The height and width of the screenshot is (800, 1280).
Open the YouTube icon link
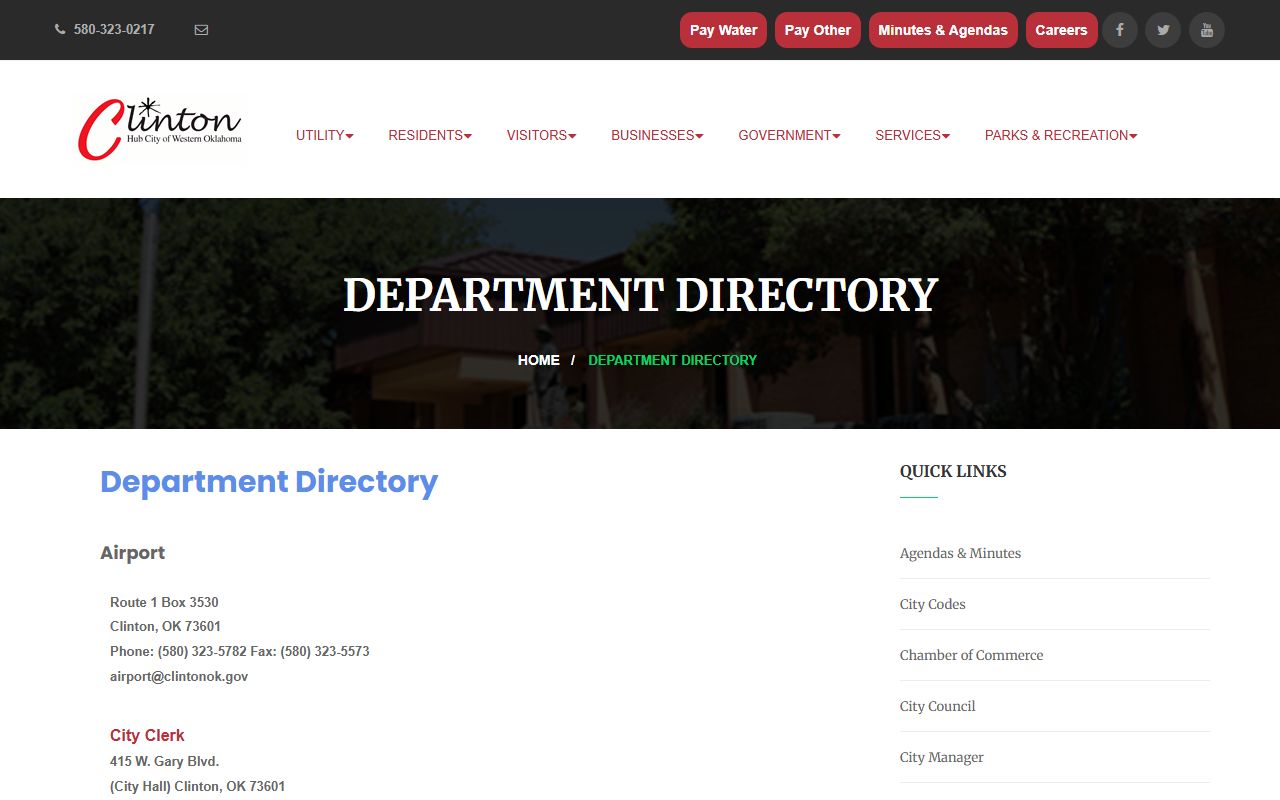coord(1207,30)
